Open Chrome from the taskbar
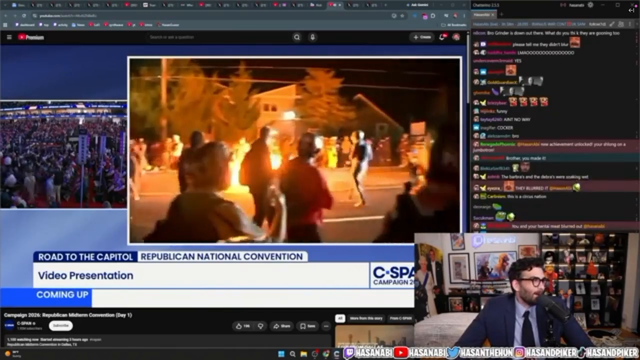640x360 pixels. tap(326, 354)
